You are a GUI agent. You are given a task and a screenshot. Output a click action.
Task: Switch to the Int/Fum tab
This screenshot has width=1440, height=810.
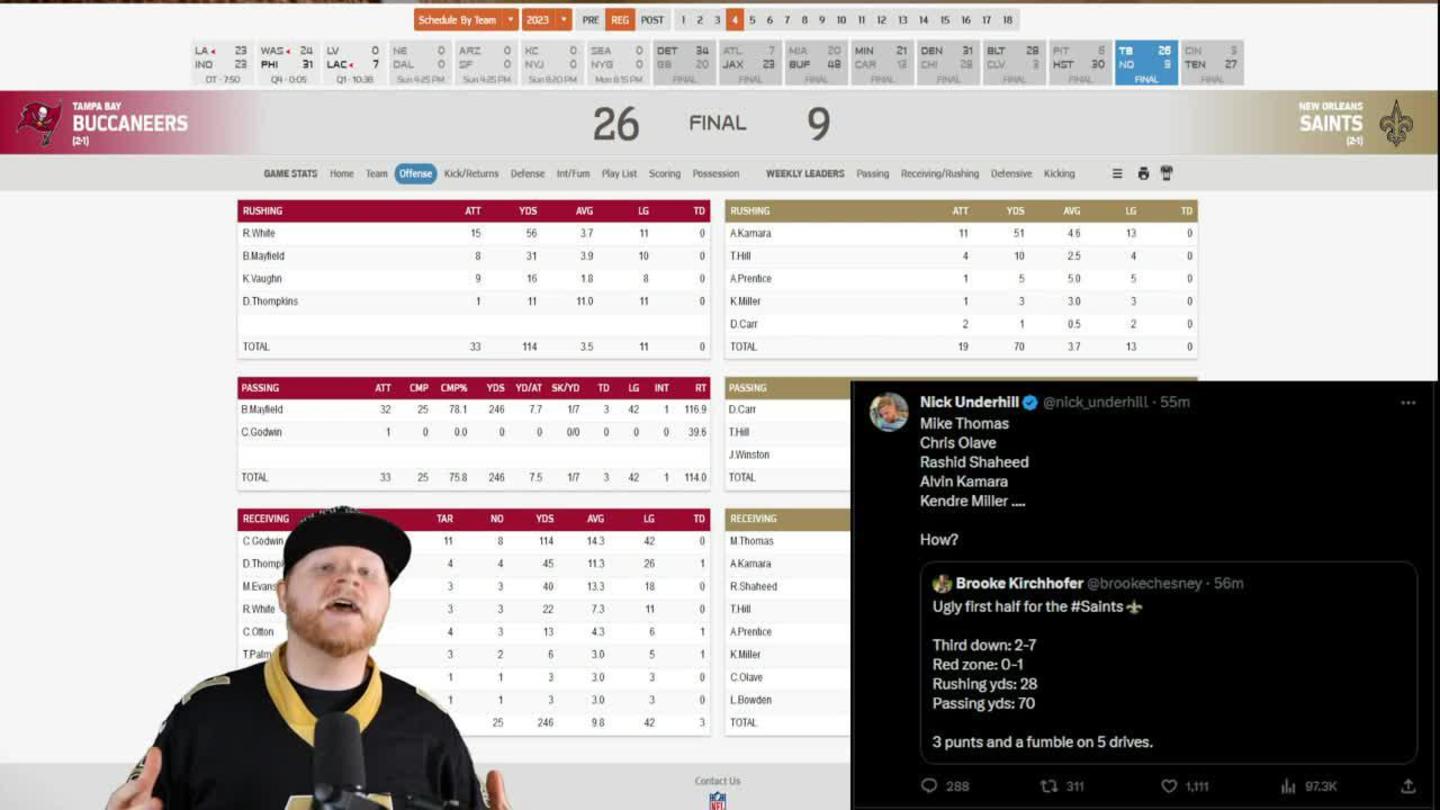pyautogui.click(x=573, y=174)
